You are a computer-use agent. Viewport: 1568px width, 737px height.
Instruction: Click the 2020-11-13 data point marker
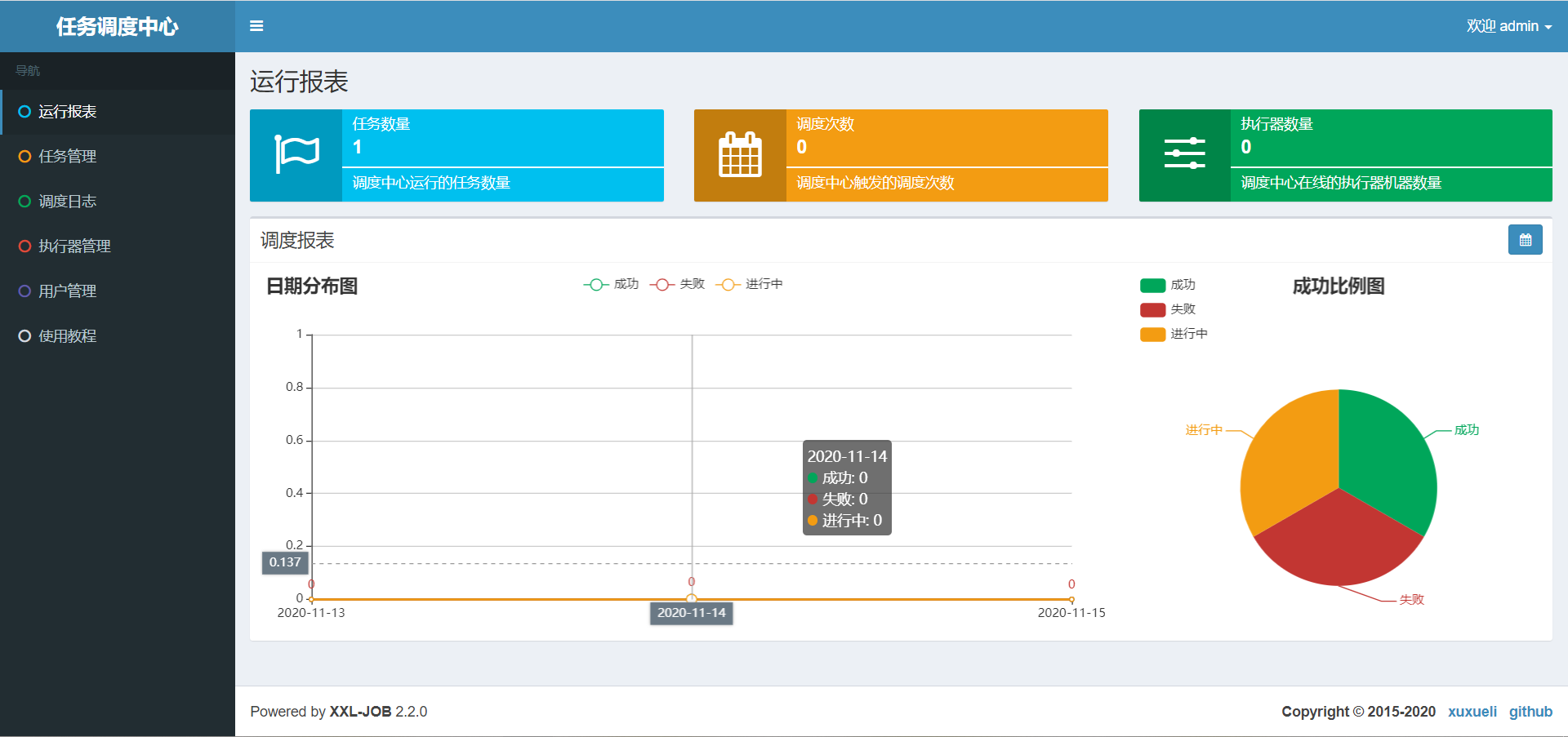(311, 599)
